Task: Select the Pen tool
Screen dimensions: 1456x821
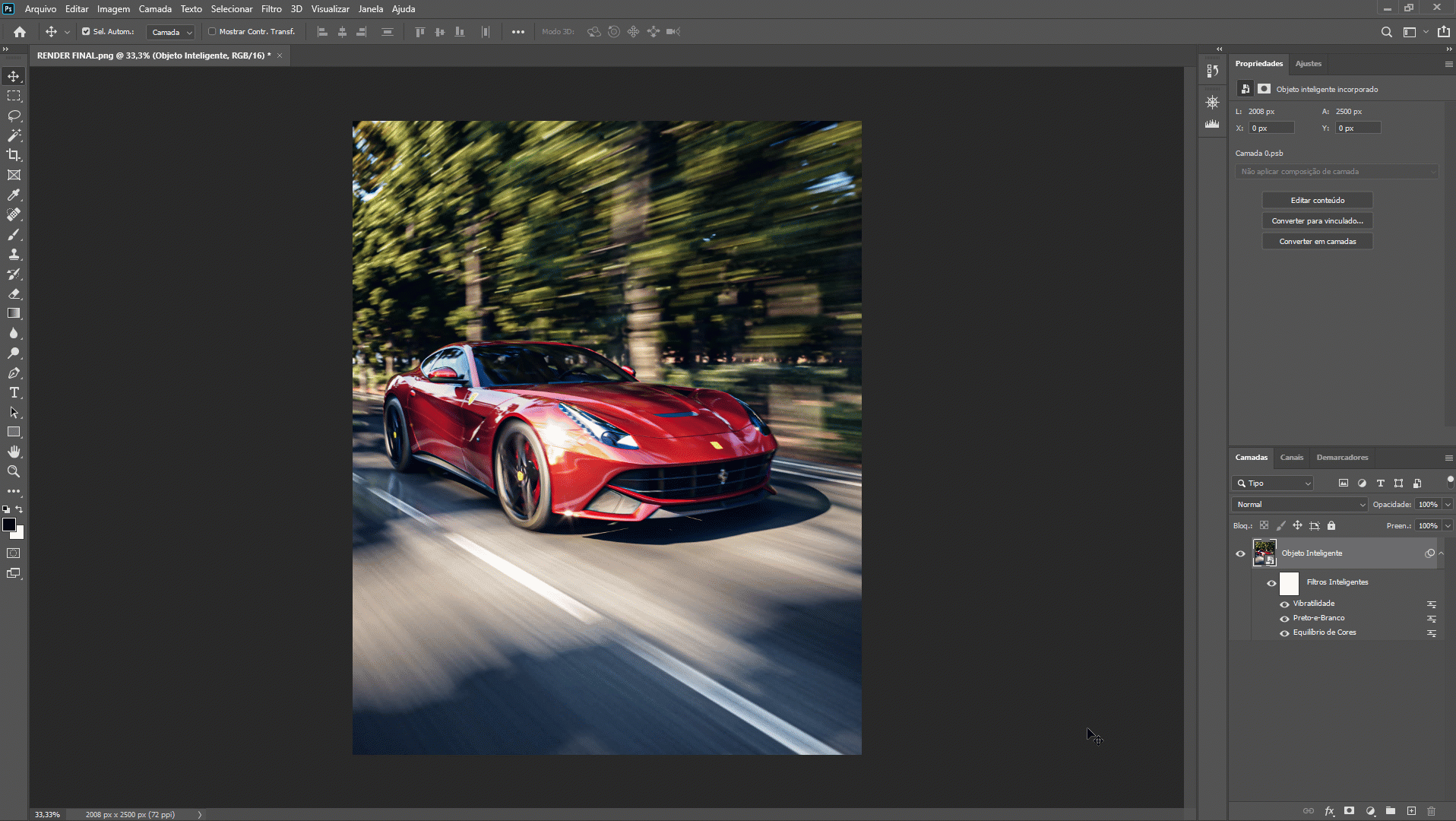Action: click(14, 372)
